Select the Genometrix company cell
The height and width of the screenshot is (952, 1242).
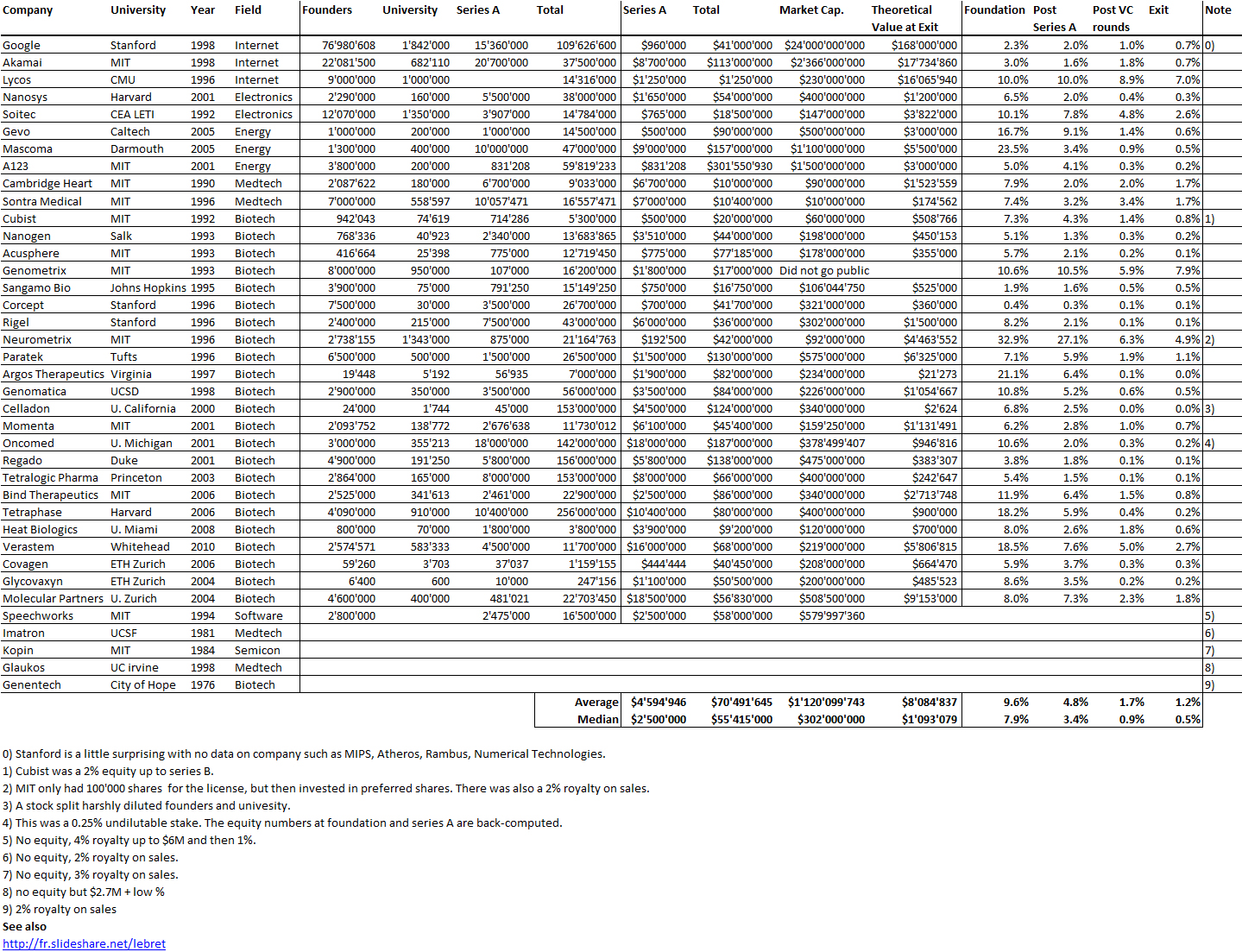[35, 270]
